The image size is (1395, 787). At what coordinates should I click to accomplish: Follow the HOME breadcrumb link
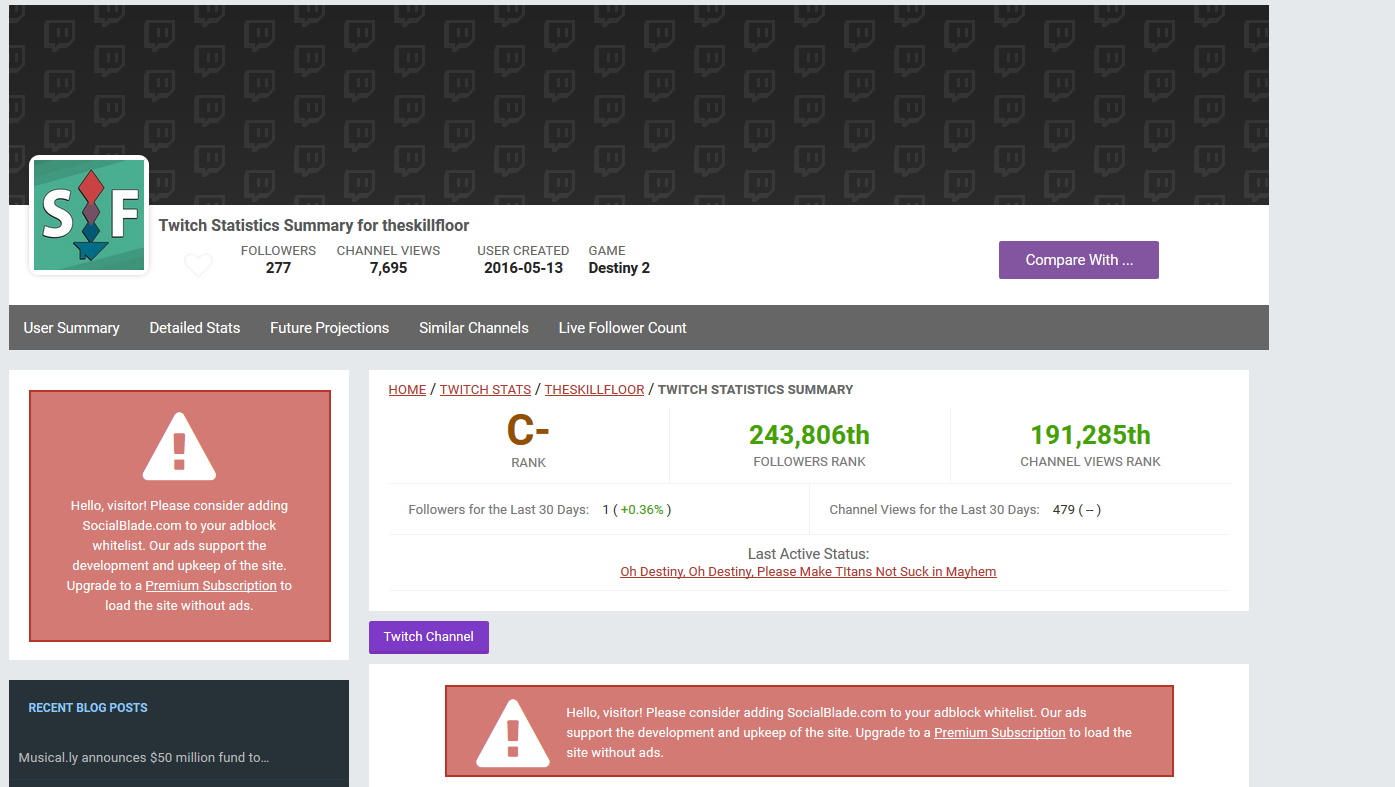pos(407,390)
